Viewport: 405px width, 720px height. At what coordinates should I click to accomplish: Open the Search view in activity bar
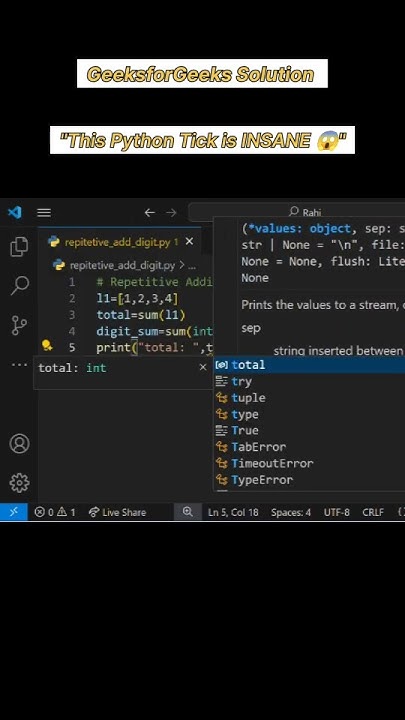19,285
